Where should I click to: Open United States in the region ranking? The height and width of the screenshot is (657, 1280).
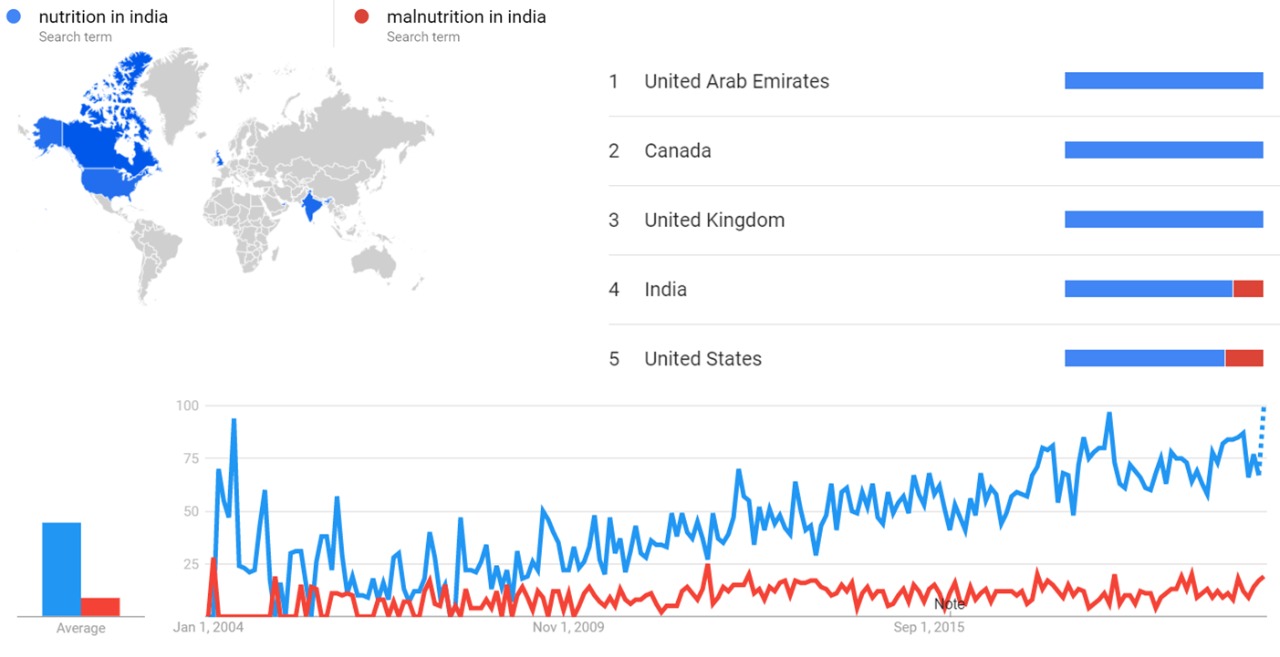click(x=702, y=359)
